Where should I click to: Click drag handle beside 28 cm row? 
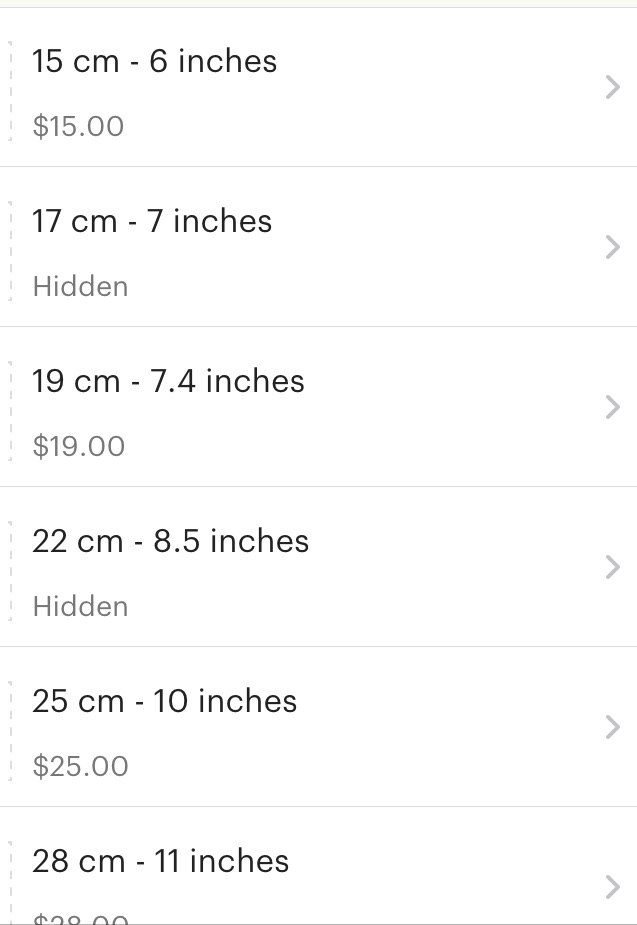(10, 882)
